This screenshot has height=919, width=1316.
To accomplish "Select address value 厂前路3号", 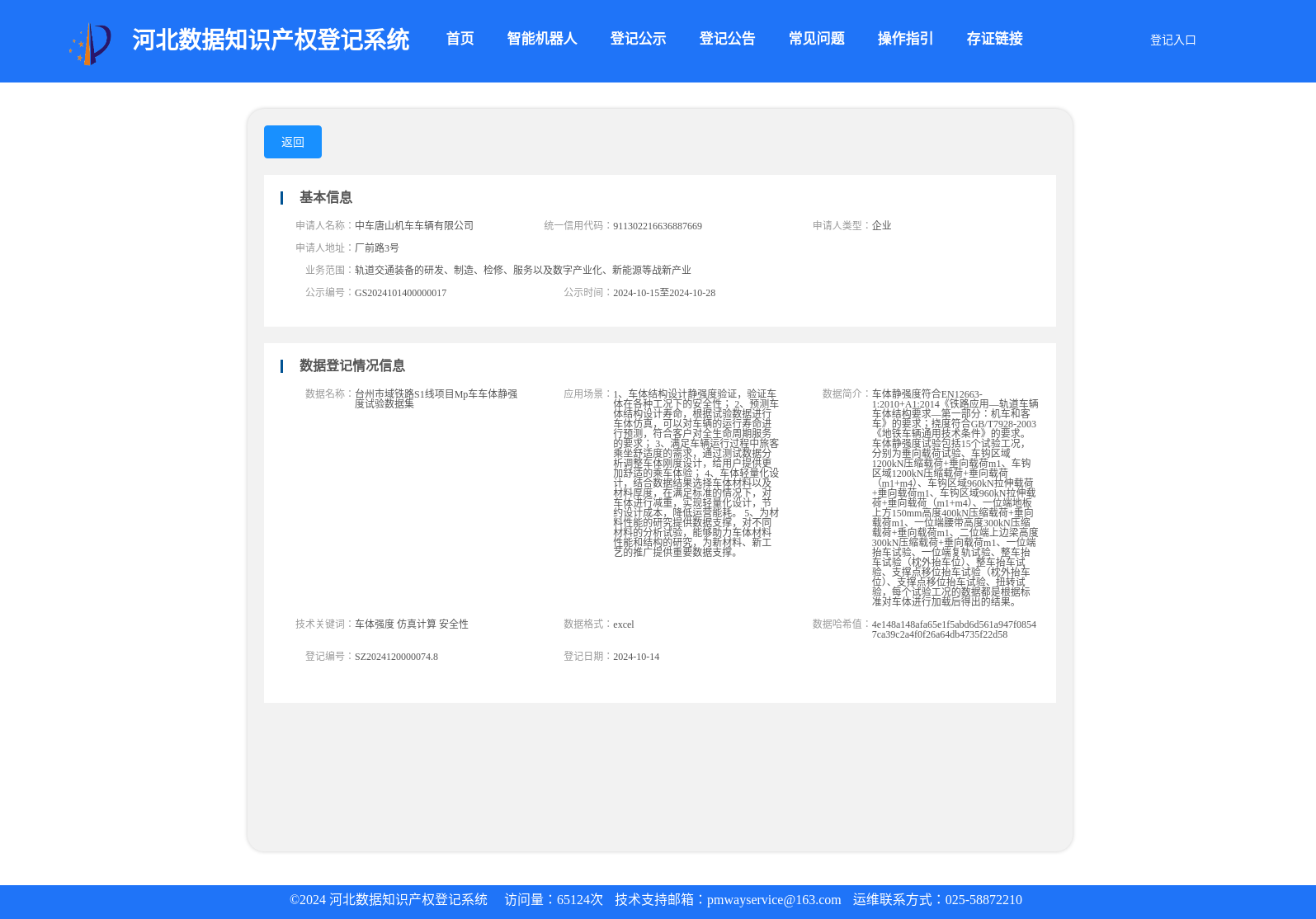I will pyautogui.click(x=377, y=247).
